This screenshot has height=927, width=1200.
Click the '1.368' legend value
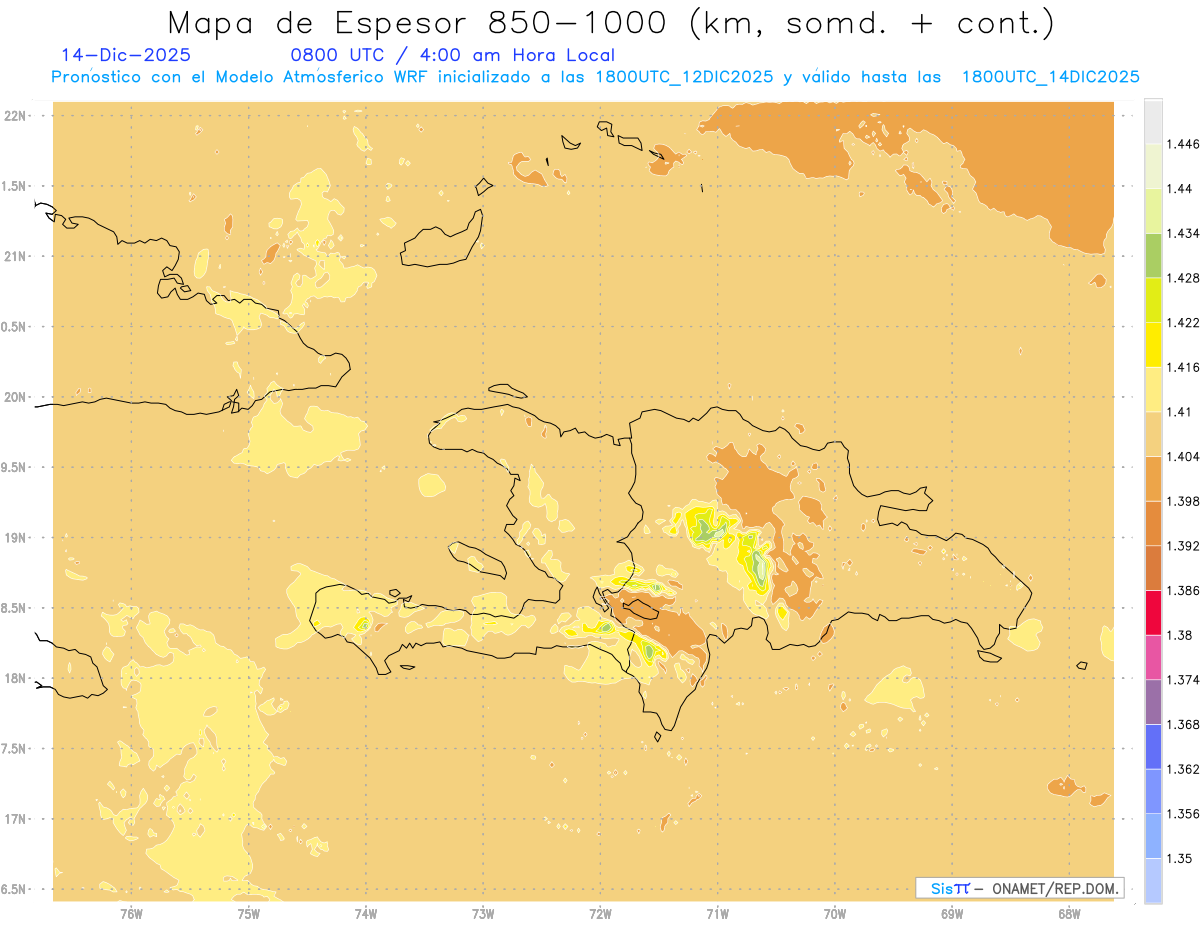point(1184,724)
